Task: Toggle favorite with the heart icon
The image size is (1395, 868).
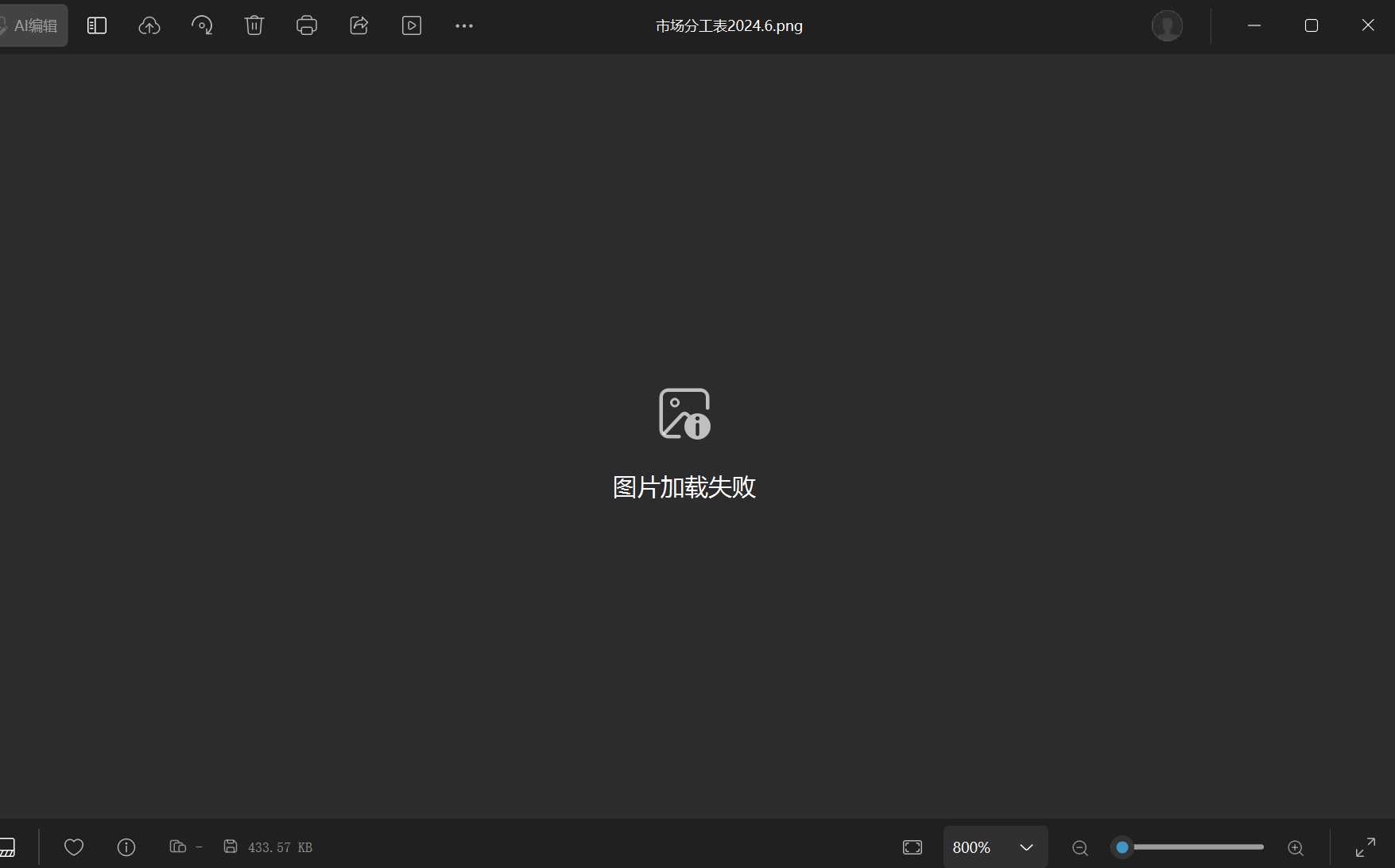Action: pyautogui.click(x=74, y=847)
